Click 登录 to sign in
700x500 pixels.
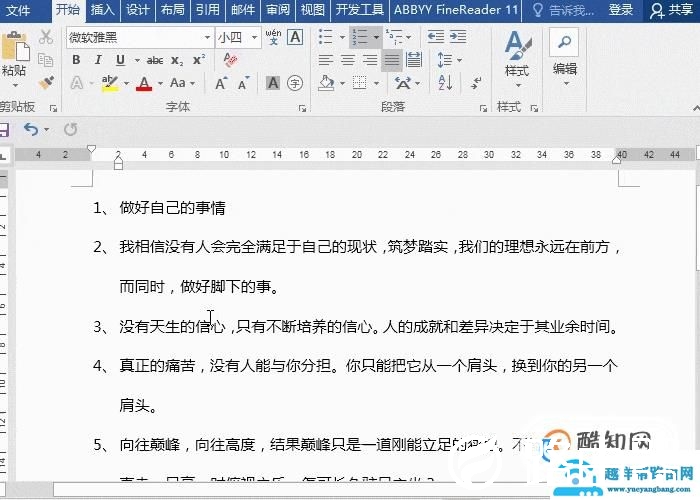621,10
